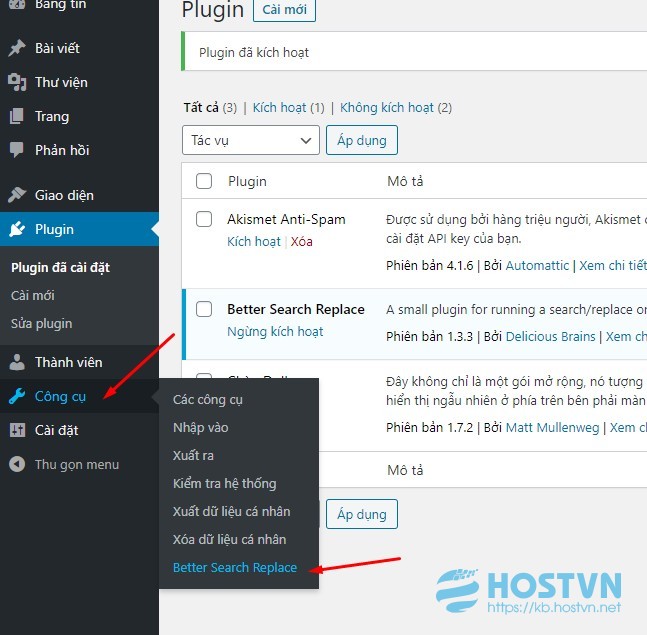The width and height of the screenshot is (647, 635).
Task: Open the Delicious Brains author link
Action: click(550, 336)
